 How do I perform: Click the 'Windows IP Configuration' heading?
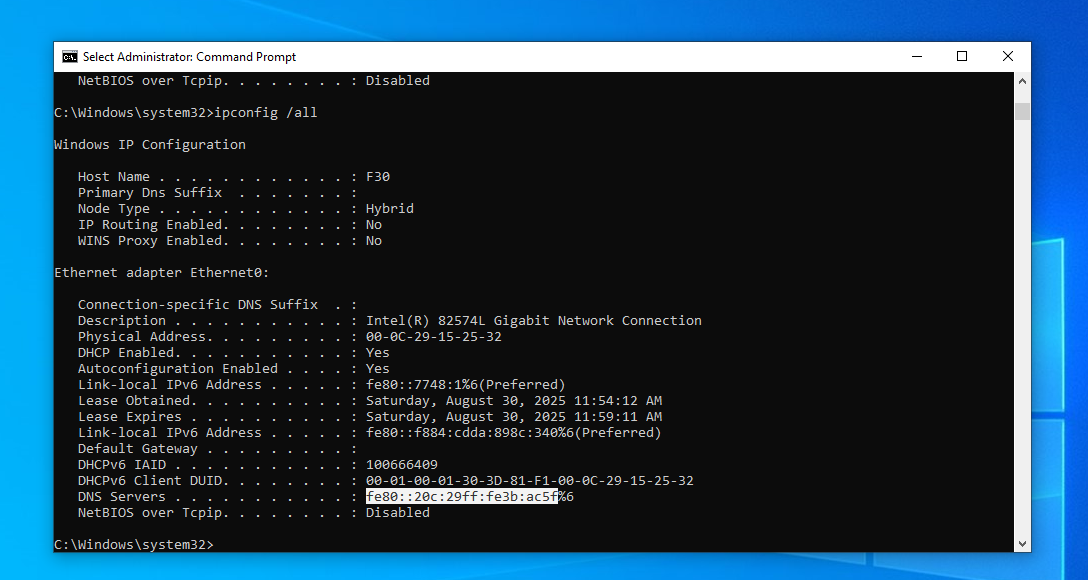pyautogui.click(x=150, y=144)
